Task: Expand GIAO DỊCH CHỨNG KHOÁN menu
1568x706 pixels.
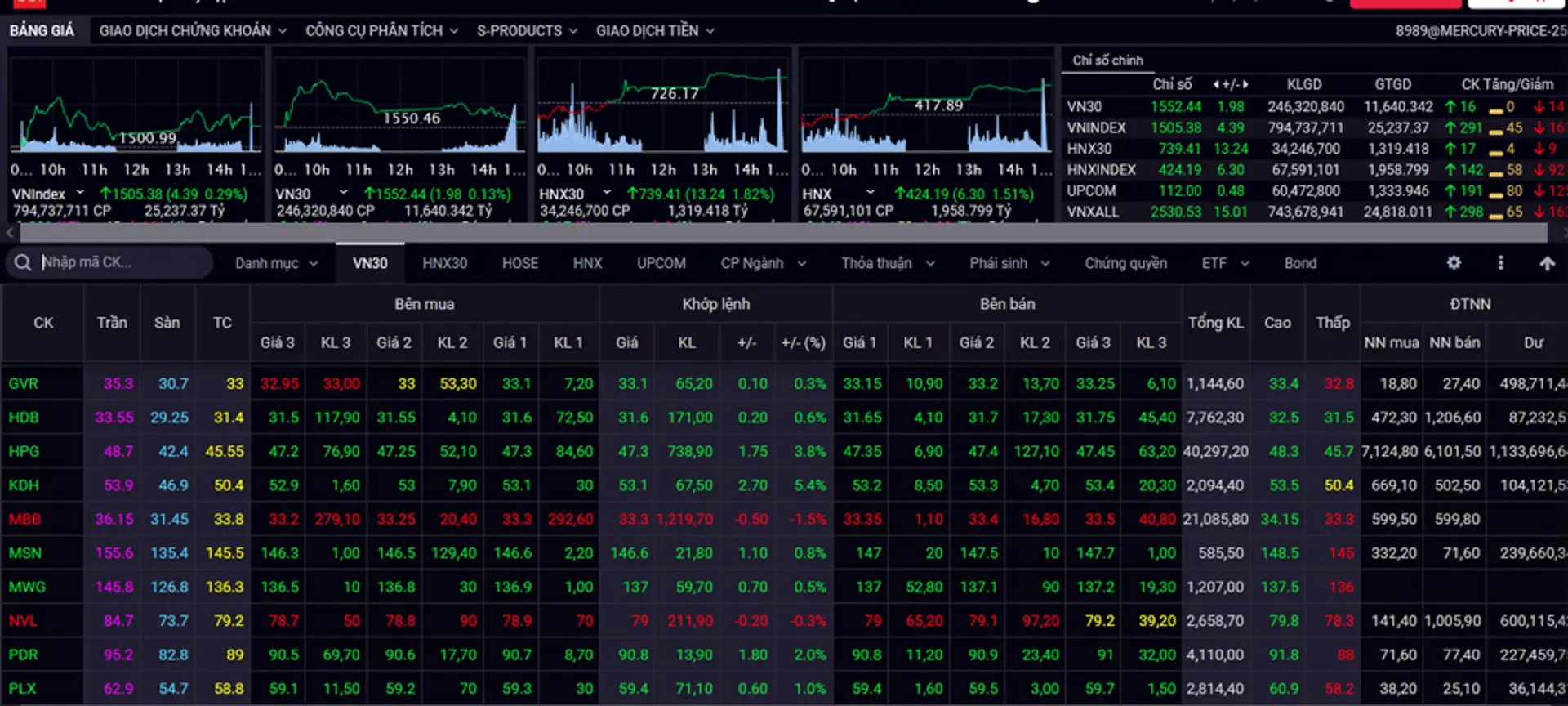Action: coord(193,30)
